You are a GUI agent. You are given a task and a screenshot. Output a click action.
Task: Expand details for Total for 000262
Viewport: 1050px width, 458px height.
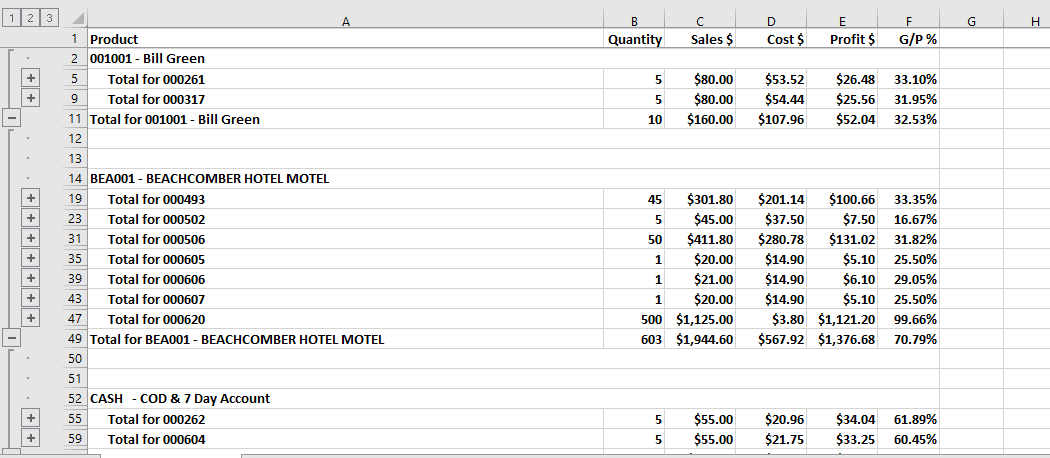[x=30, y=418]
